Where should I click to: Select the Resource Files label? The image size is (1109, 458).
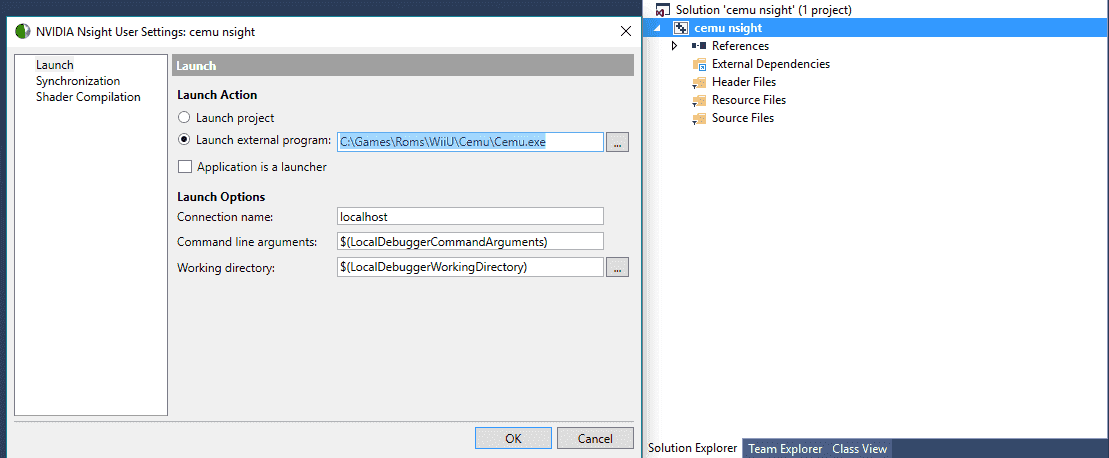(749, 100)
